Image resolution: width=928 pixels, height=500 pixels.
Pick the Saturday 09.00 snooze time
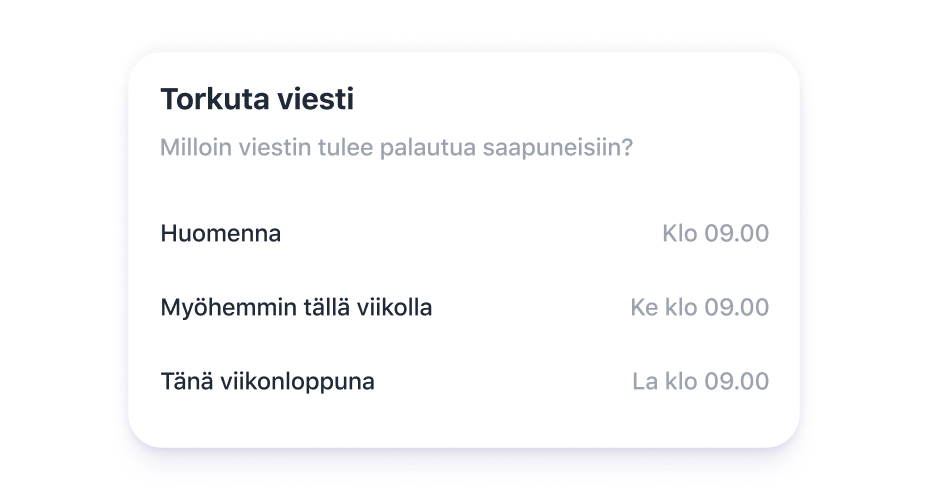700,382
